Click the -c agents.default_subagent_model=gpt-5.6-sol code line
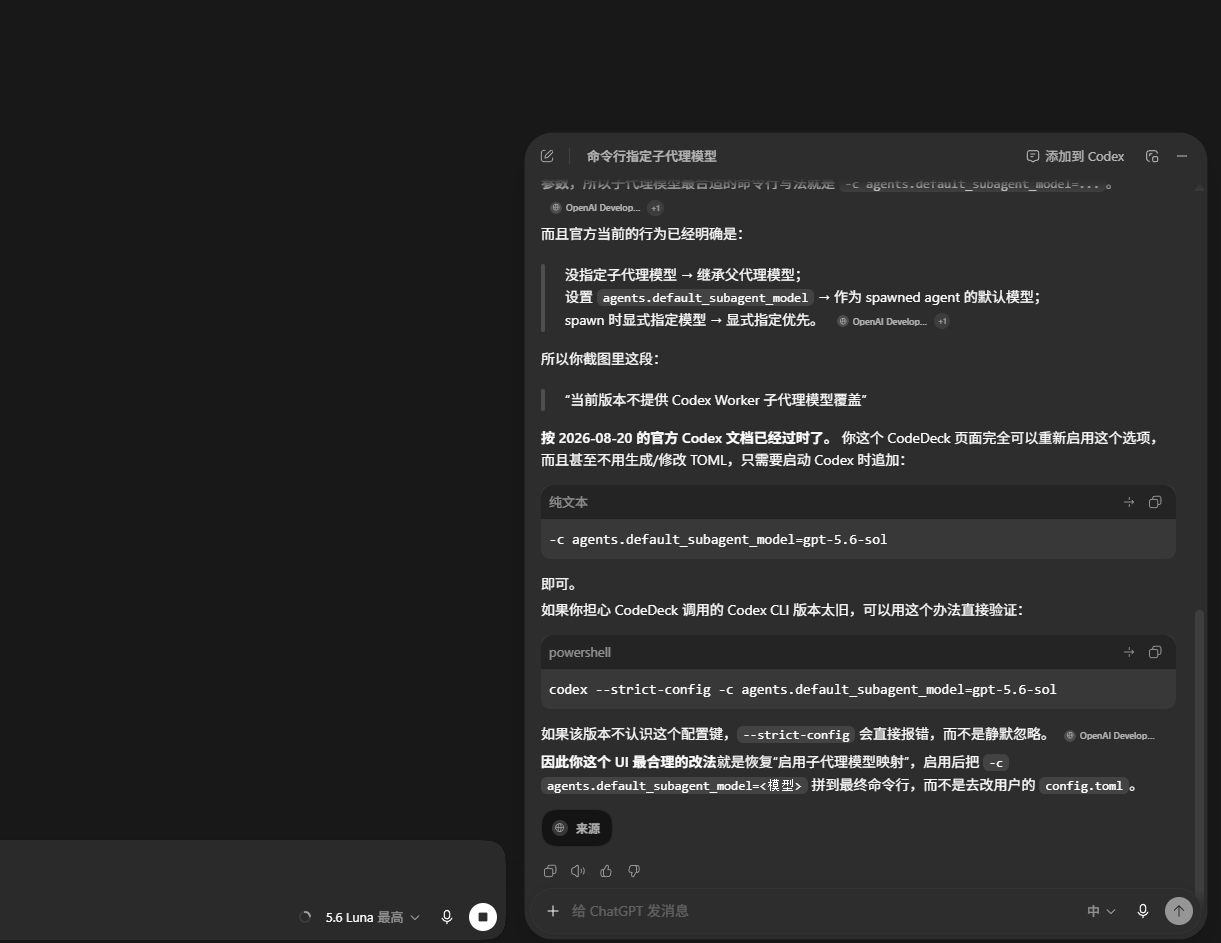Image resolution: width=1221 pixels, height=943 pixels. click(x=718, y=539)
